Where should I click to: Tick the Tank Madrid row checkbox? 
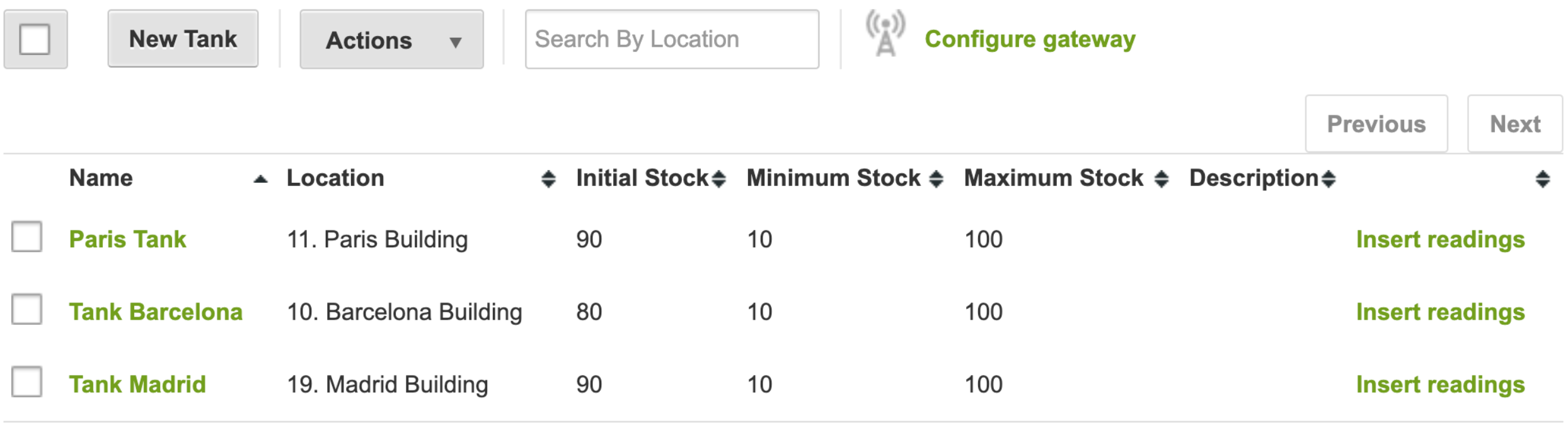point(26,382)
